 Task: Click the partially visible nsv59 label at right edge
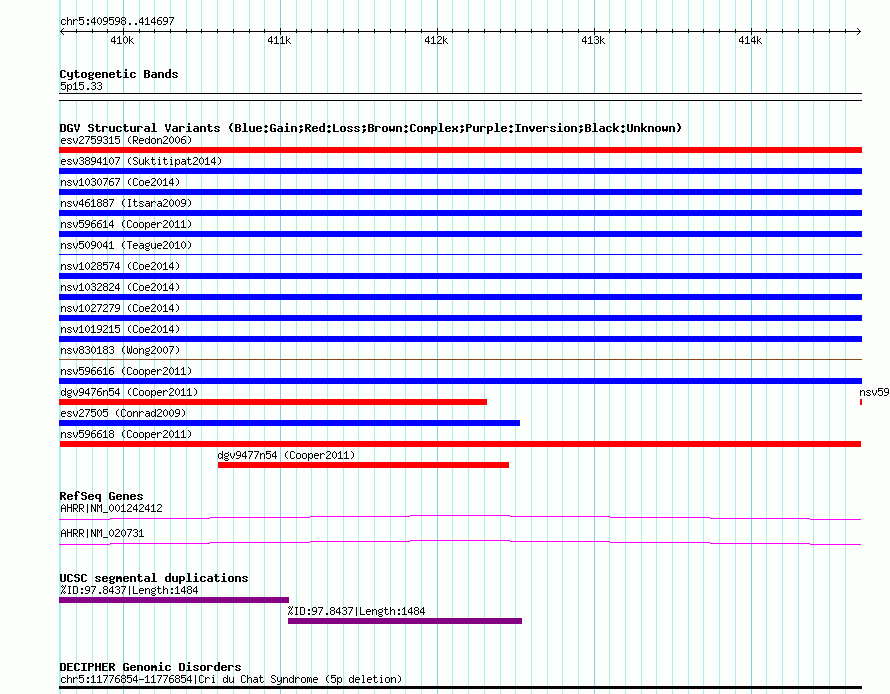click(x=874, y=392)
